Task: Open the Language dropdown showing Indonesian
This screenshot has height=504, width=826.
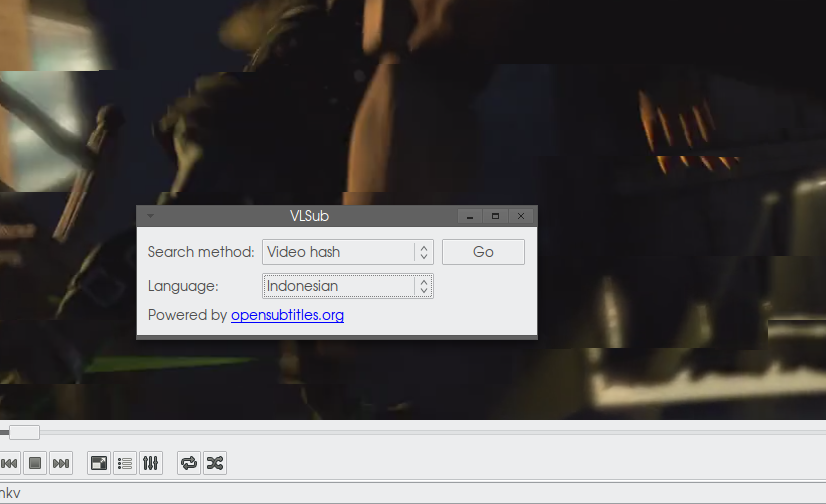Action: [348, 286]
